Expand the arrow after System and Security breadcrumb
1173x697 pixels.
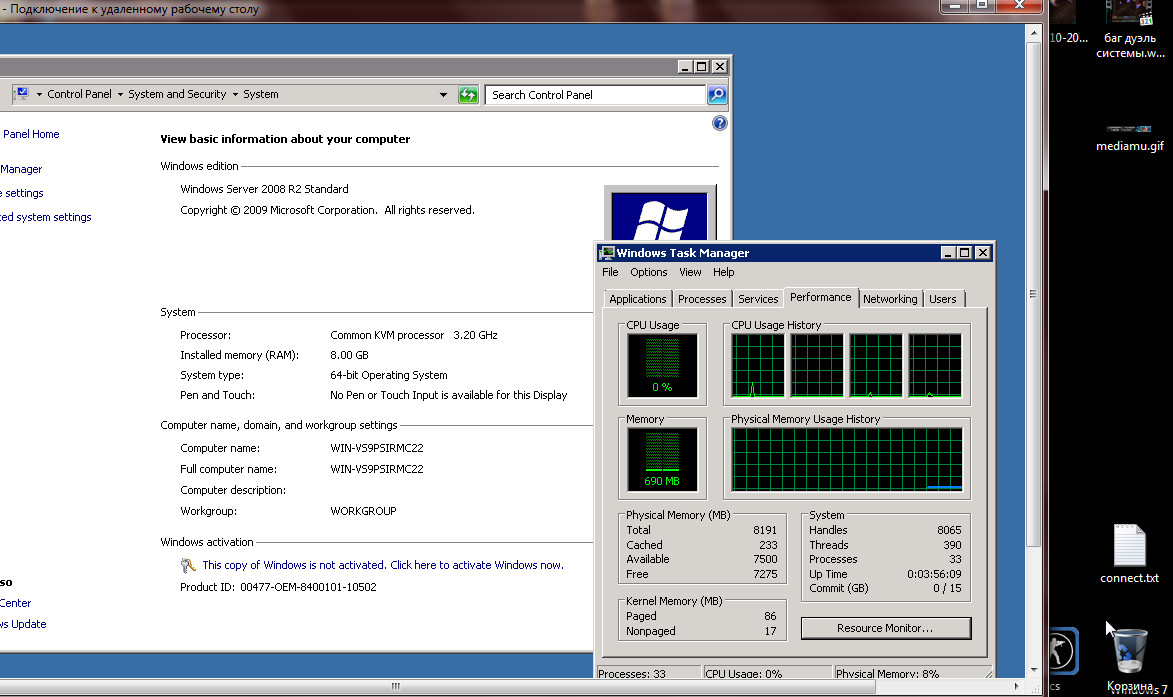click(235, 94)
